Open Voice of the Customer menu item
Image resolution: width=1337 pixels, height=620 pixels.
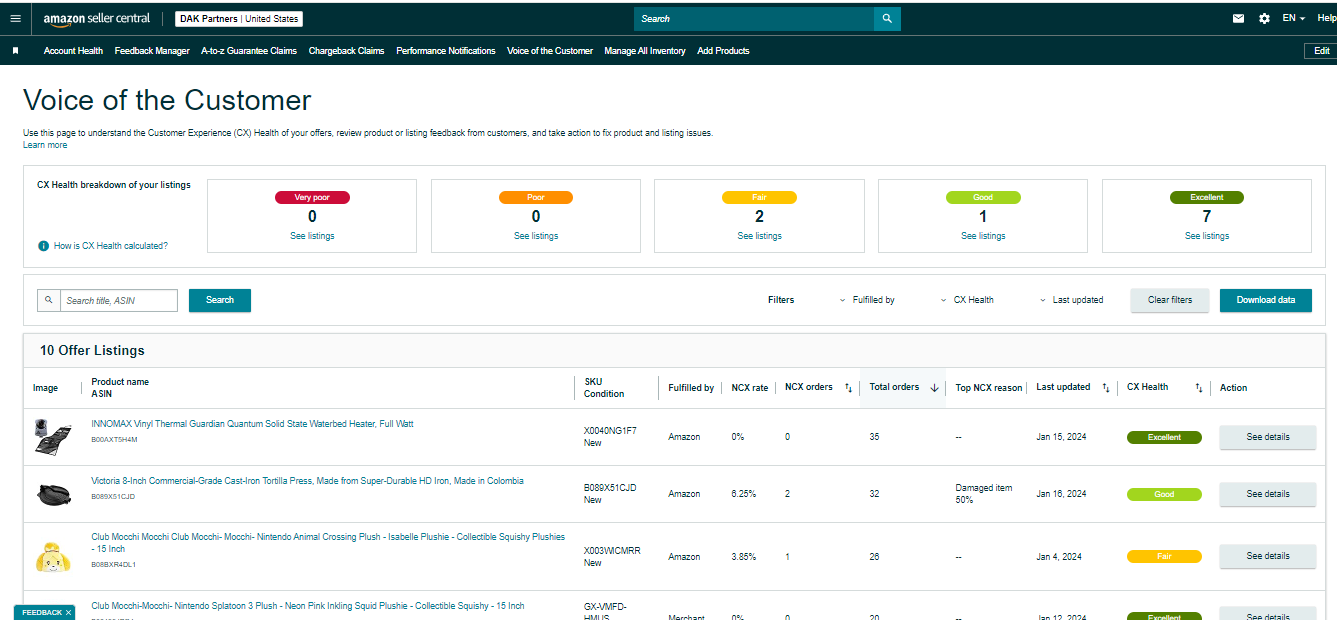pyautogui.click(x=550, y=51)
